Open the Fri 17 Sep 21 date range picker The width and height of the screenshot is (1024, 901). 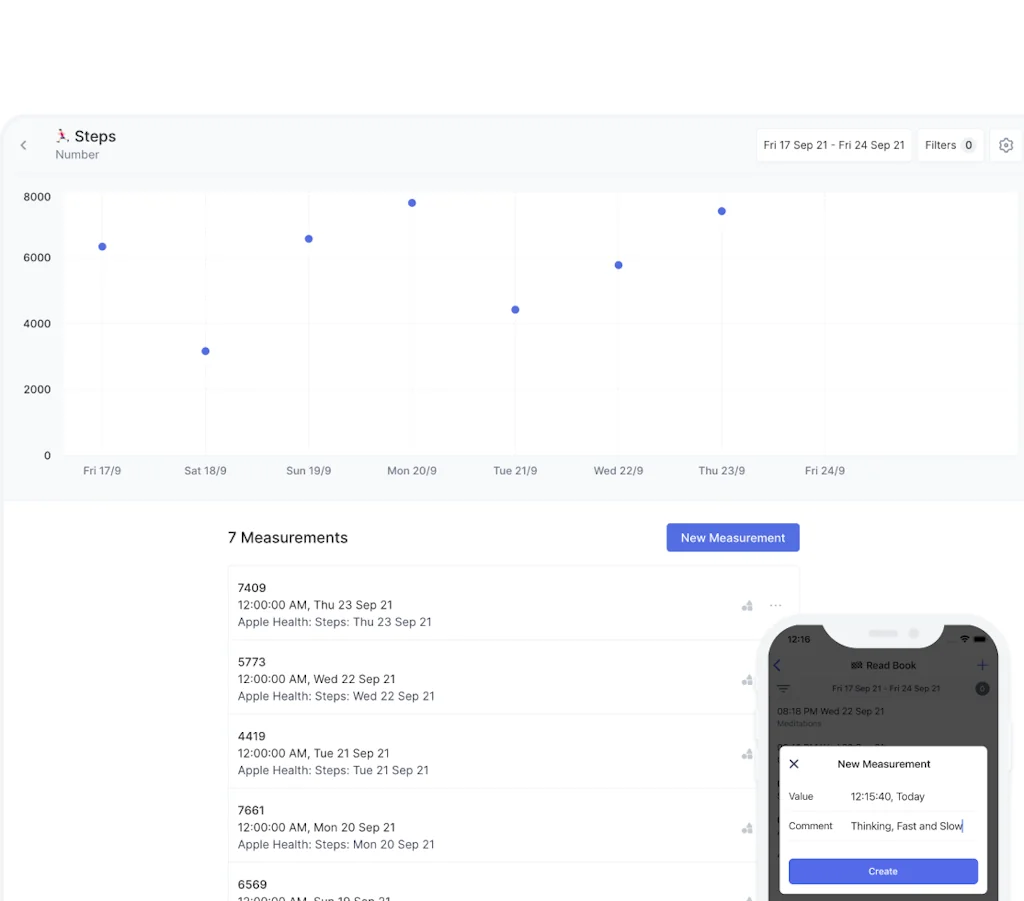click(x=833, y=145)
